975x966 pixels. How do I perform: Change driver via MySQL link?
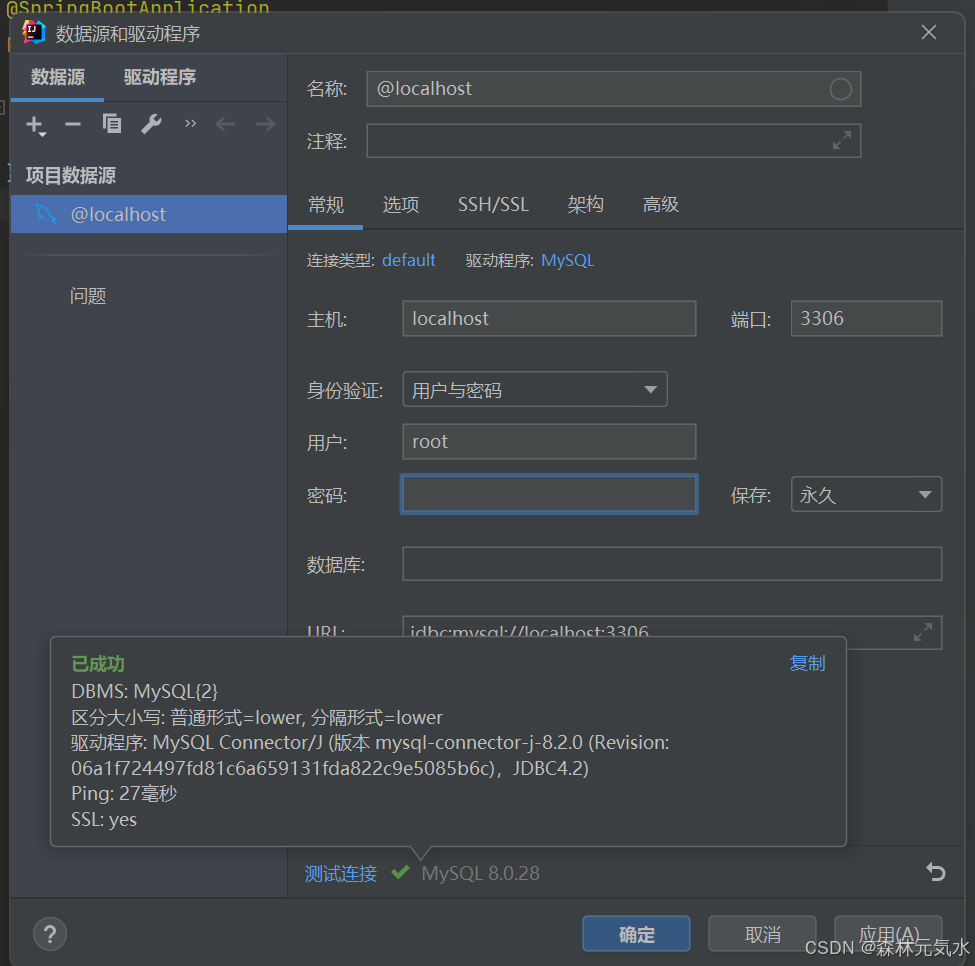(567, 260)
